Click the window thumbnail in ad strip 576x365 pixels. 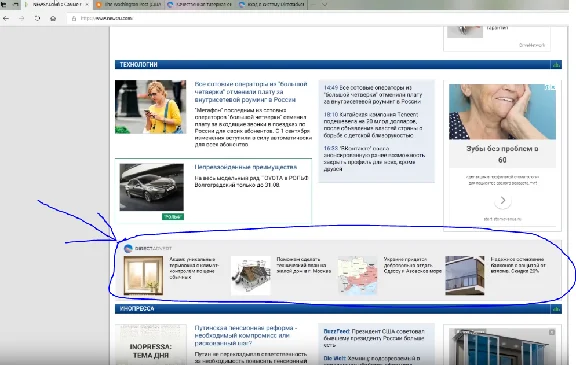click(x=143, y=275)
